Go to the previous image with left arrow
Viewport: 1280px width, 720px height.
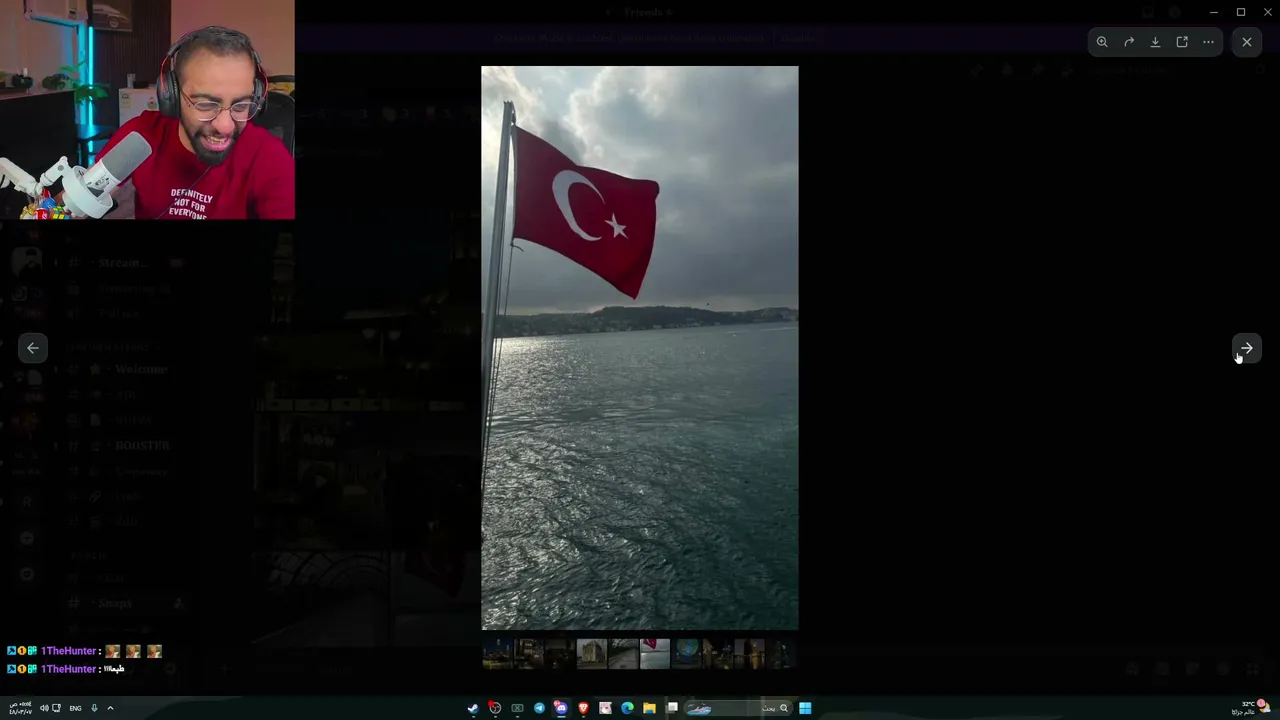click(x=33, y=348)
